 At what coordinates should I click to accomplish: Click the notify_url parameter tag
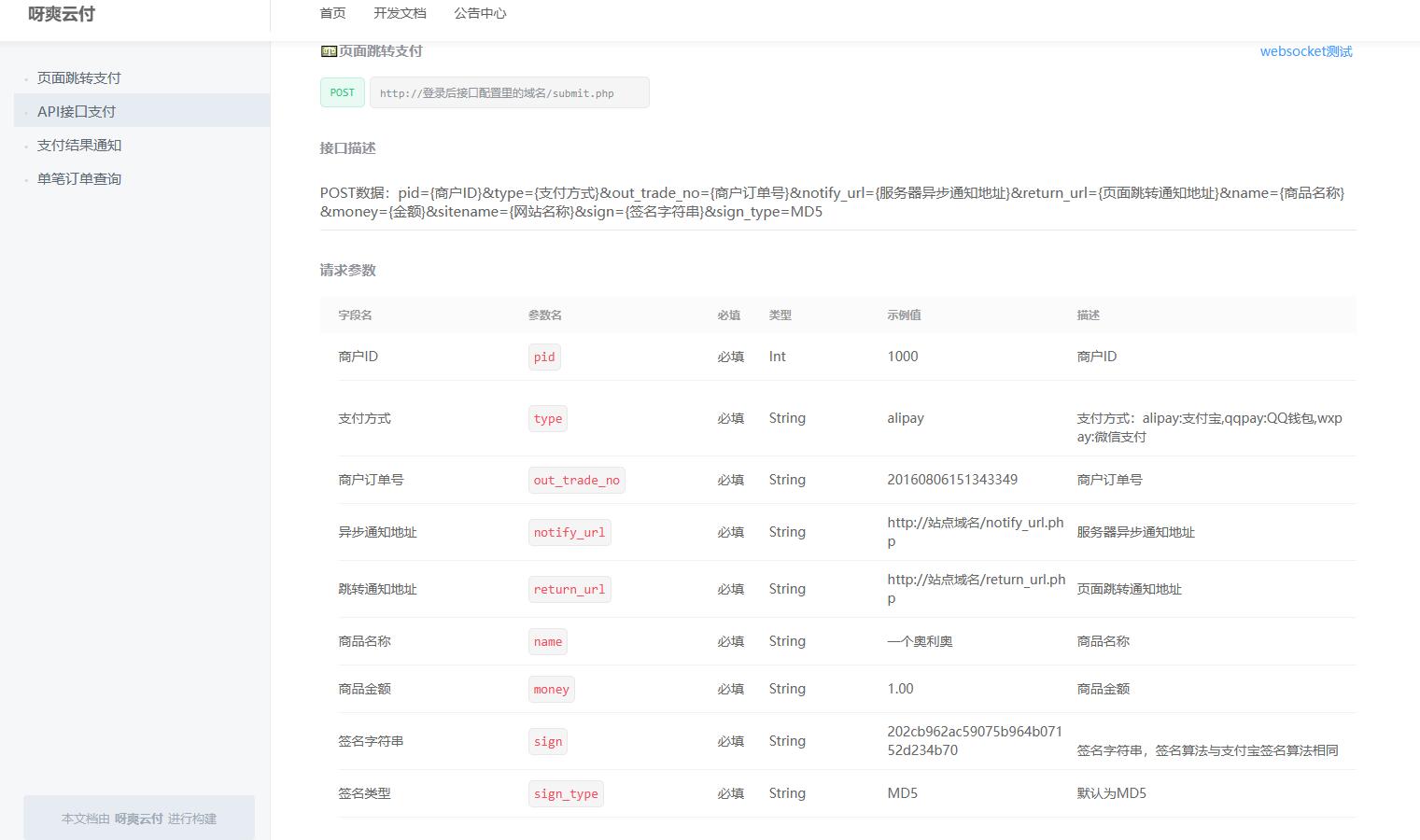click(569, 533)
